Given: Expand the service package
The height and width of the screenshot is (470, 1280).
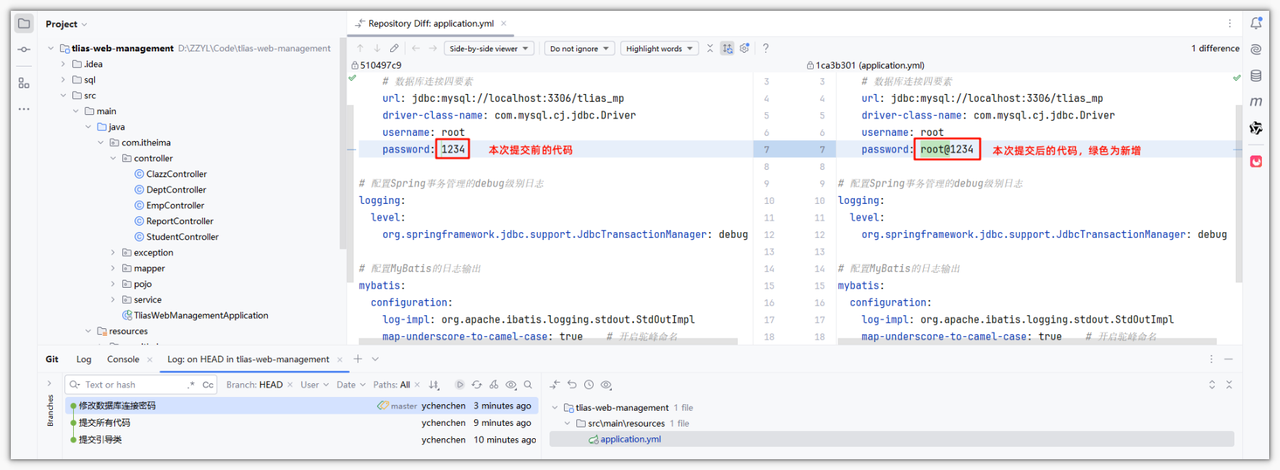Looking at the screenshot, I should pyautogui.click(x=113, y=300).
